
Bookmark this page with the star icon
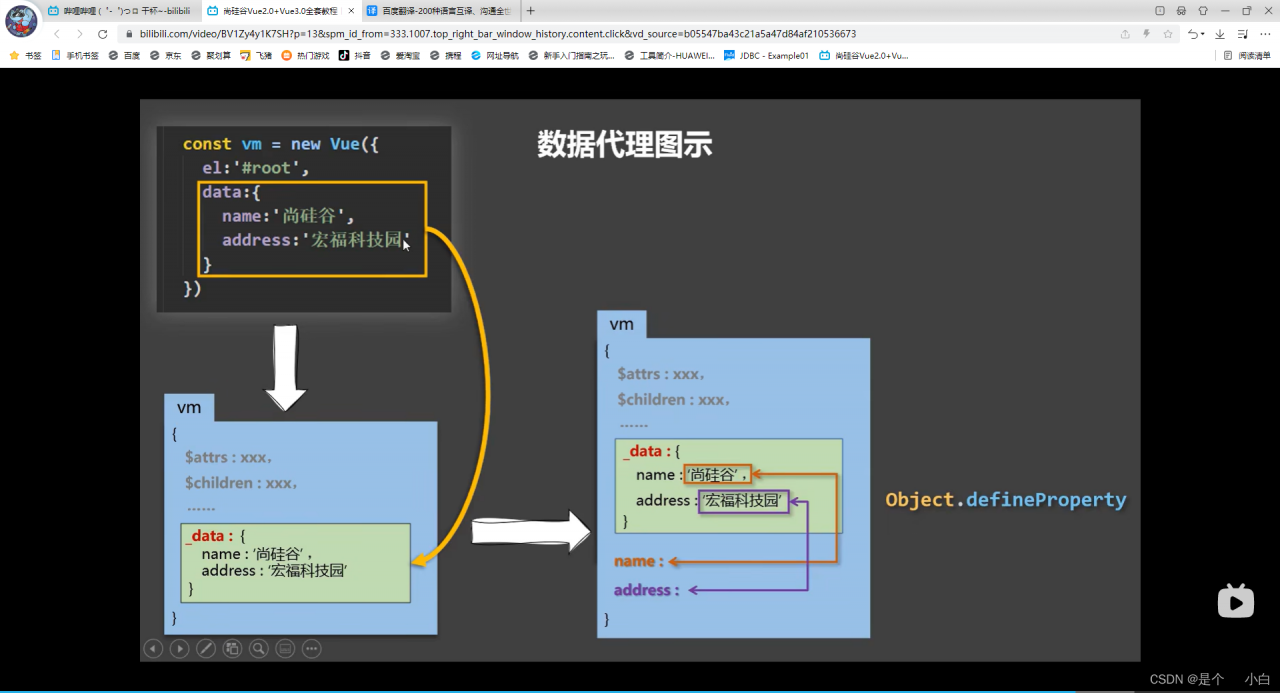click(1167, 33)
